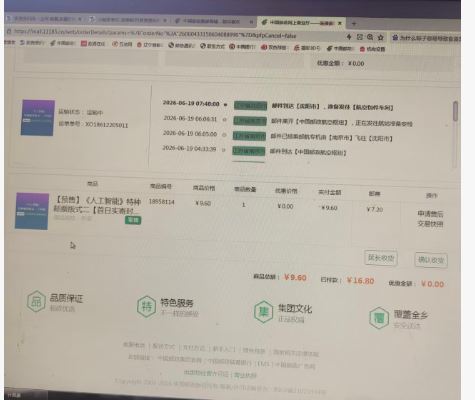Click the 特色服务 heading text
475x400 pixels.
pyautogui.click(x=177, y=303)
